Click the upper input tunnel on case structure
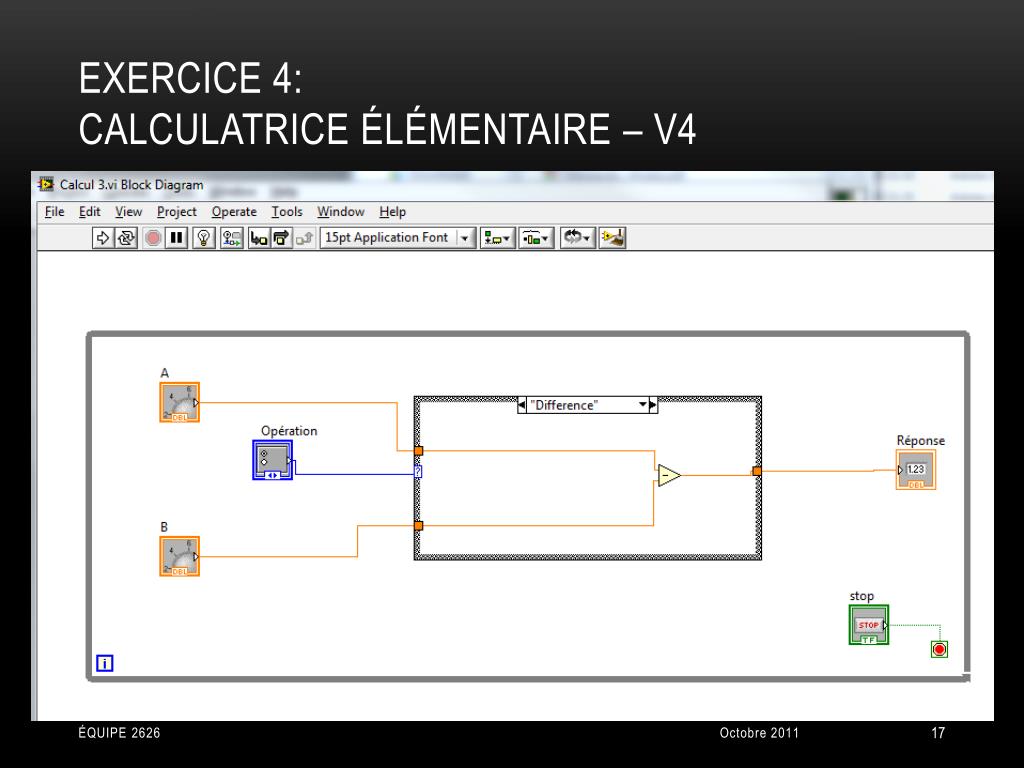This screenshot has height=768, width=1024. (x=419, y=451)
